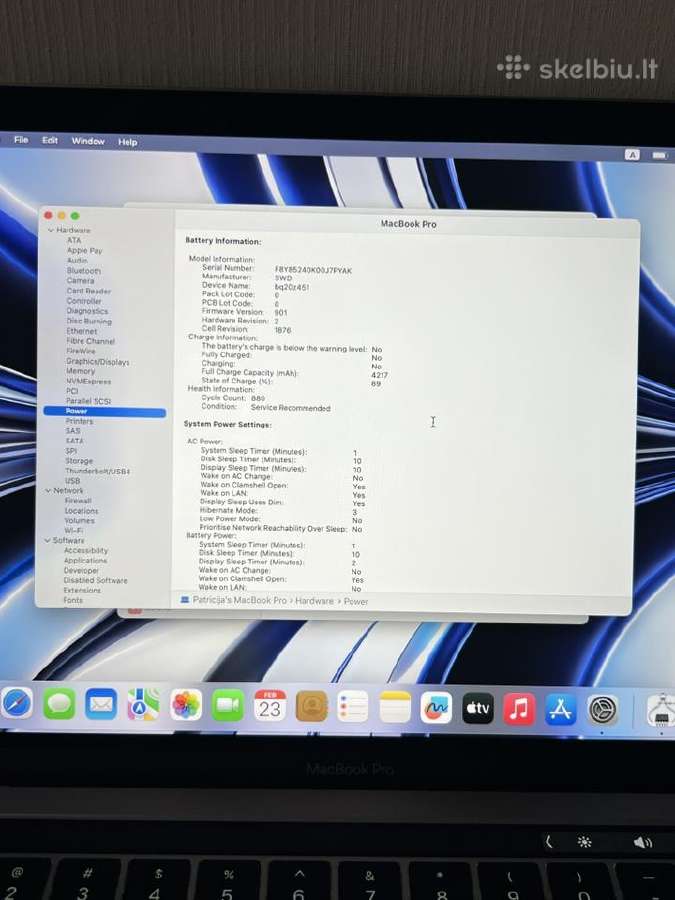Select SAS in the sidebar
Viewport: 675px width, 900px height.
tap(73, 430)
